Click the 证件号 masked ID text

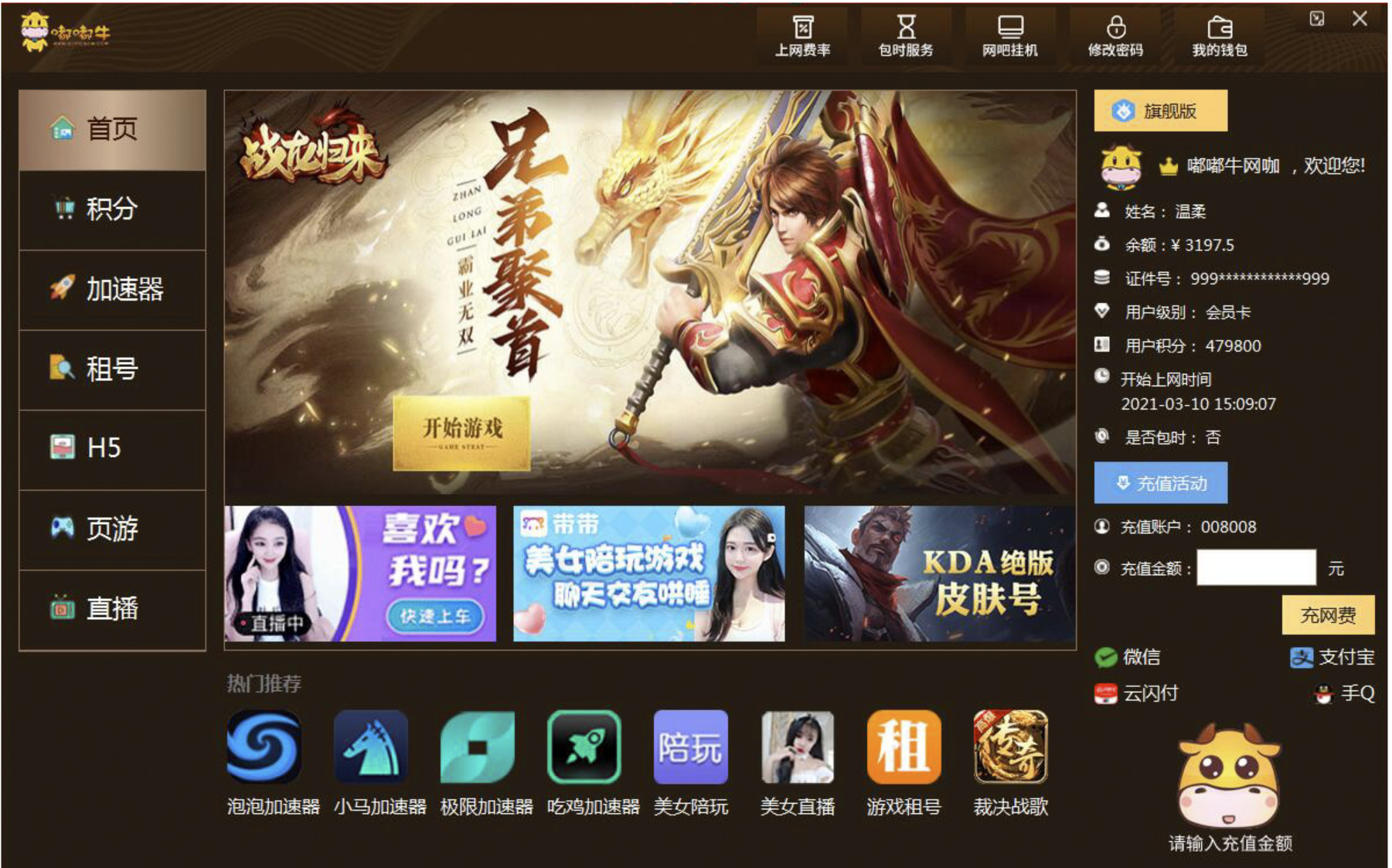coord(1227,279)
